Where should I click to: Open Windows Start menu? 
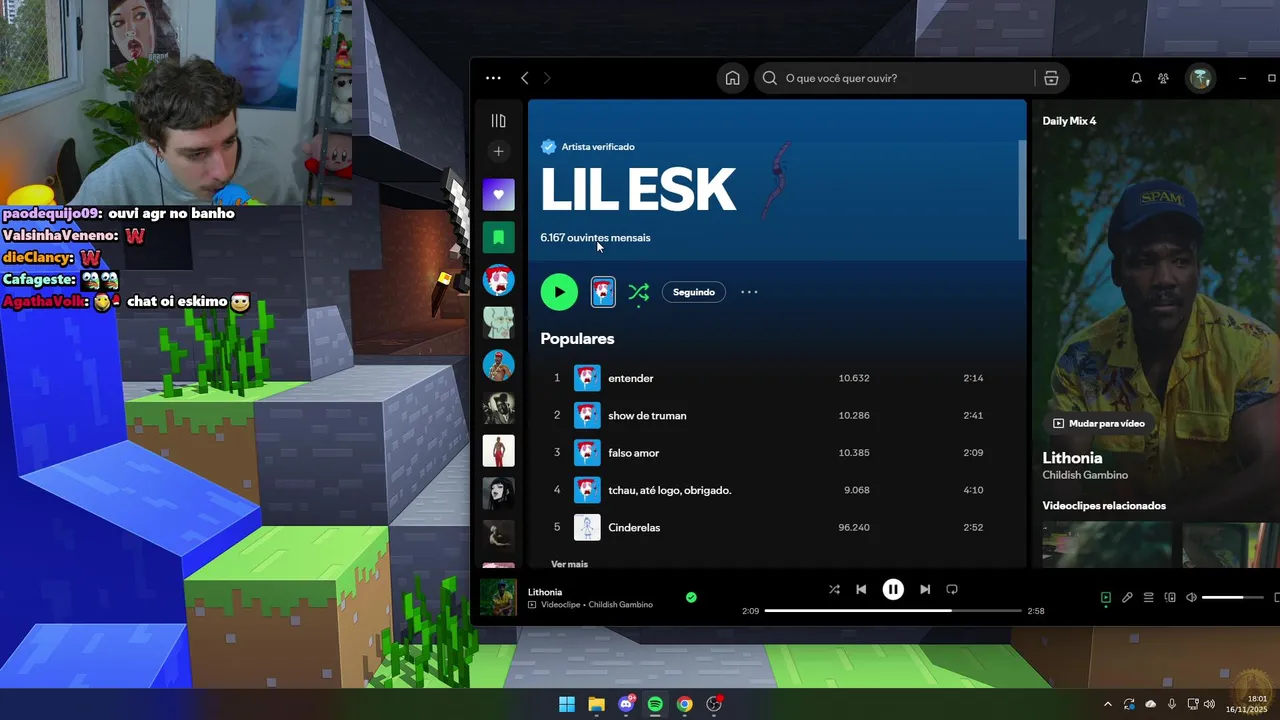[x=567, y=704]
